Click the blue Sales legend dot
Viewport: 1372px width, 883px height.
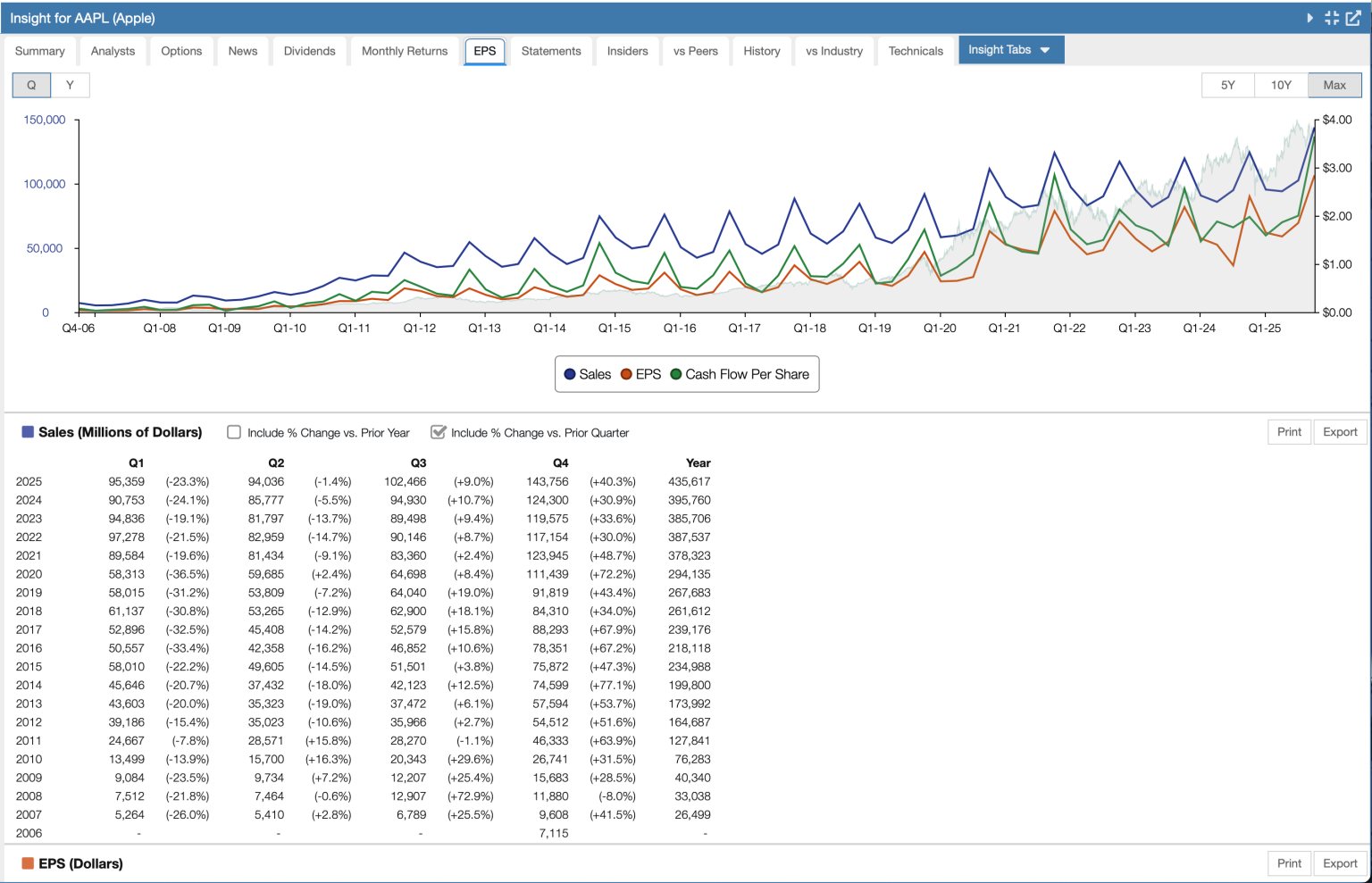point(570,374)
